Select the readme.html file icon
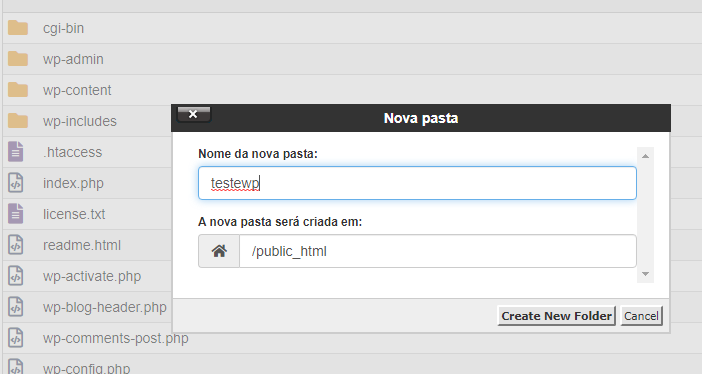The image size is (702, 374). pos(16,245)
